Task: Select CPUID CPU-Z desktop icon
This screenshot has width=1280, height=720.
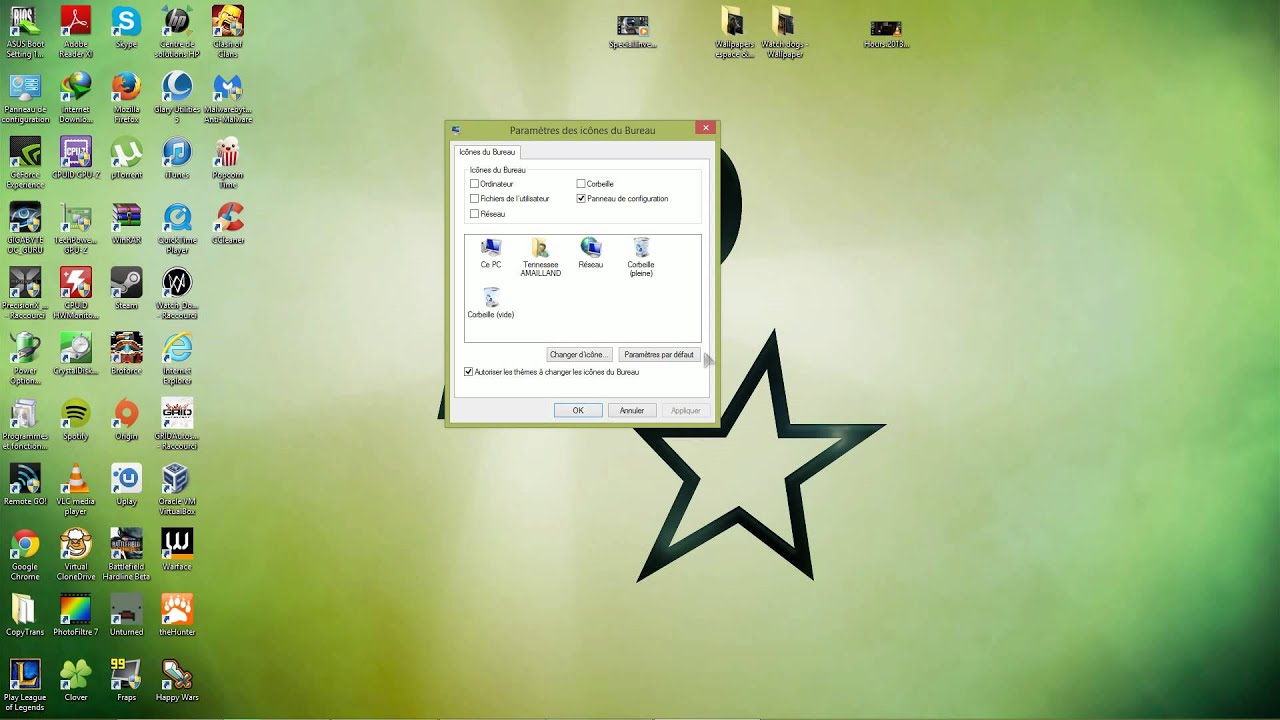Action: (76, 159)
